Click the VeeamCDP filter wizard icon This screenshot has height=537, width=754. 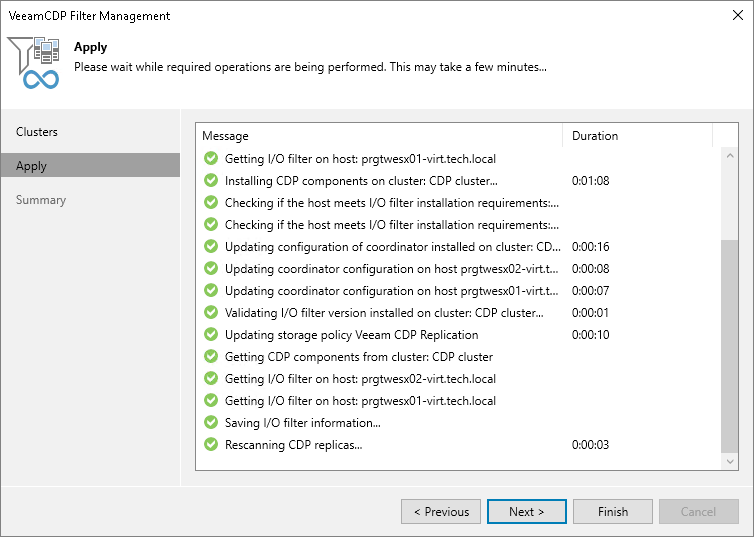[x=34, y=62]
